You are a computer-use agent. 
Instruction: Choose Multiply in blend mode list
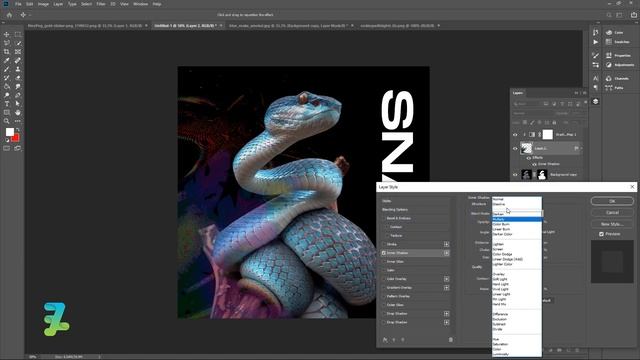[x=517, y=219]
